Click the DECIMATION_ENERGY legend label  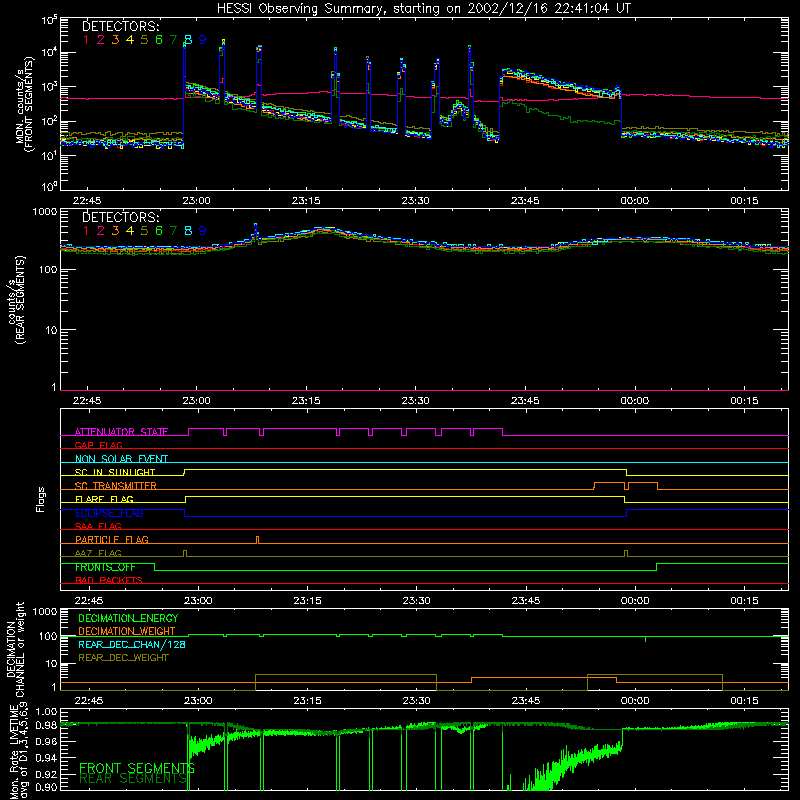pyautogui.click(x=128, y=618)
